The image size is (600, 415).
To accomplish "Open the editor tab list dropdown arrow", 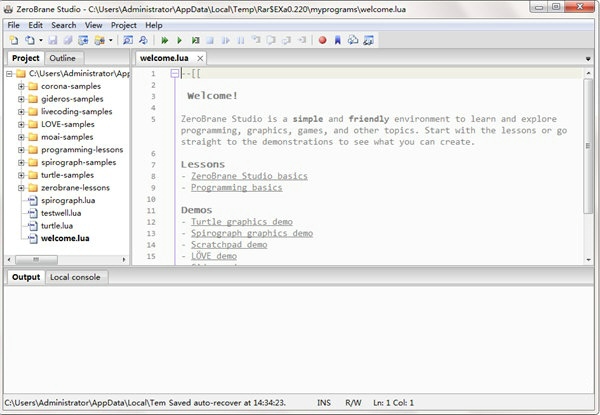I will click(589, 59).
